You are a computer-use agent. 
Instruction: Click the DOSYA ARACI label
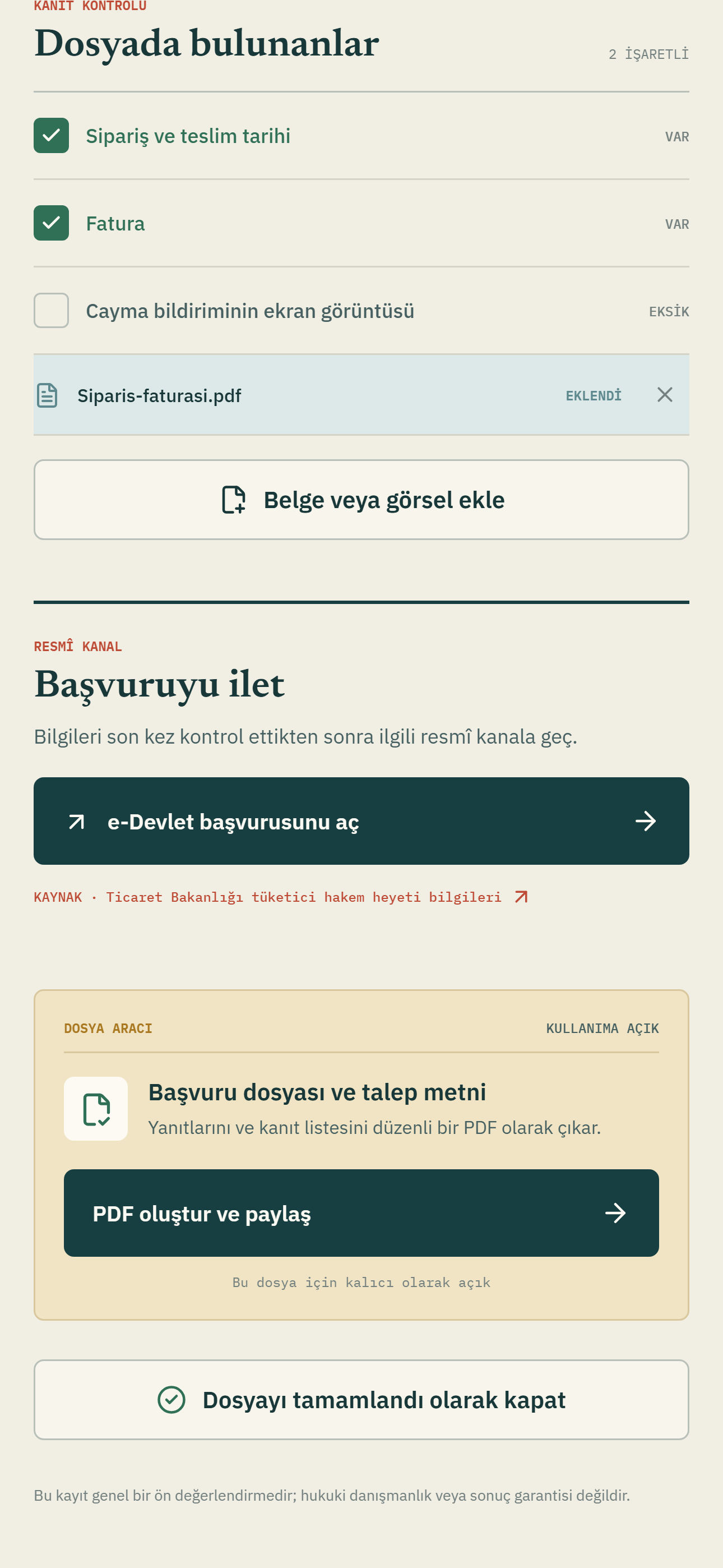point(108,1028)
